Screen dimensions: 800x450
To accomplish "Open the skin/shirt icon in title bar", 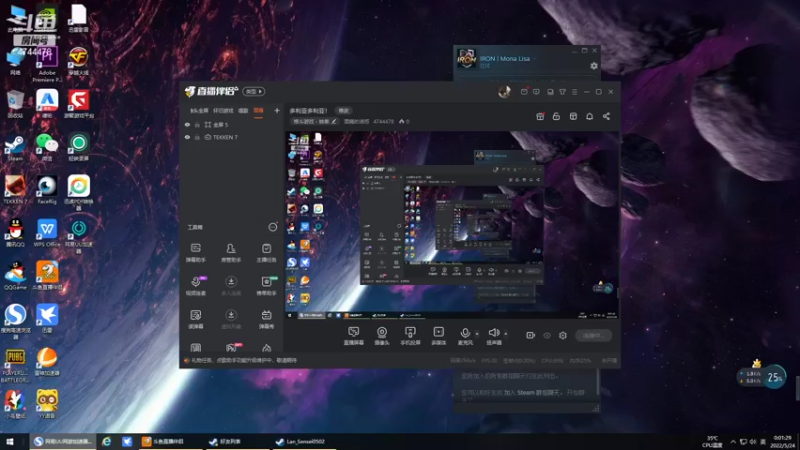I will click(x=562, y=92).
